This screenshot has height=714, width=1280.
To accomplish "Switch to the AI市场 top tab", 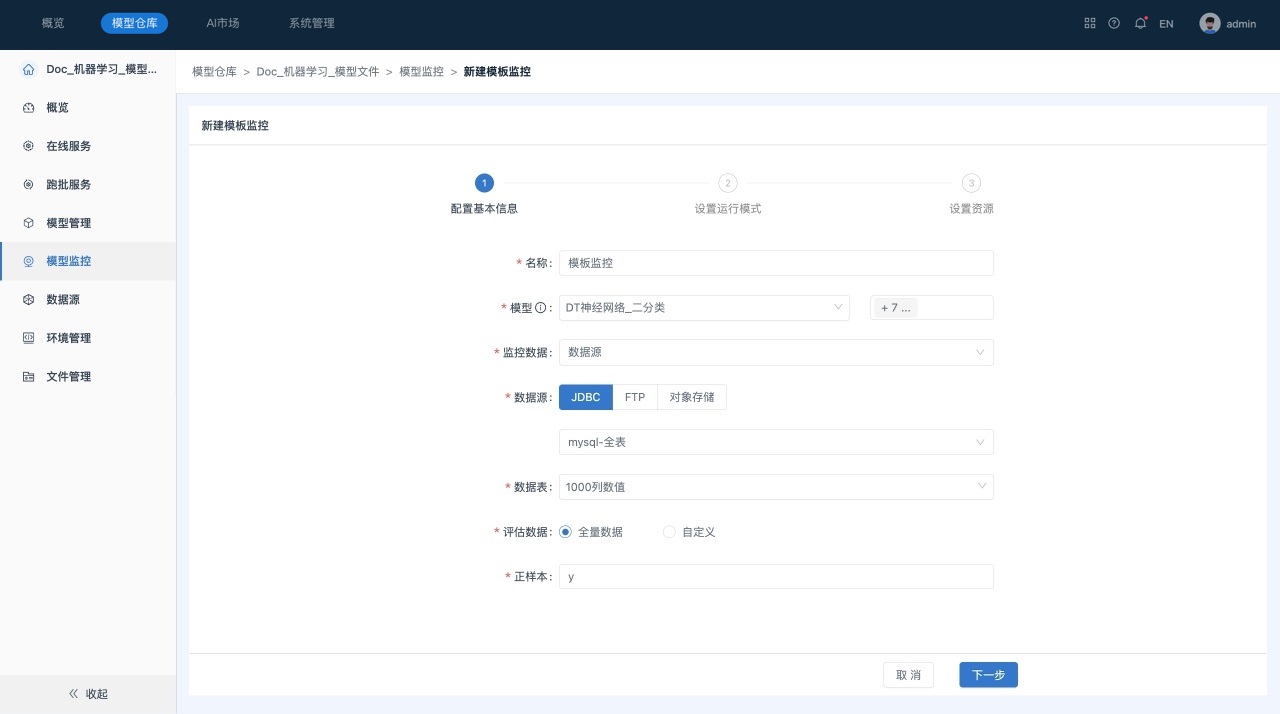I will coord(222,23).
